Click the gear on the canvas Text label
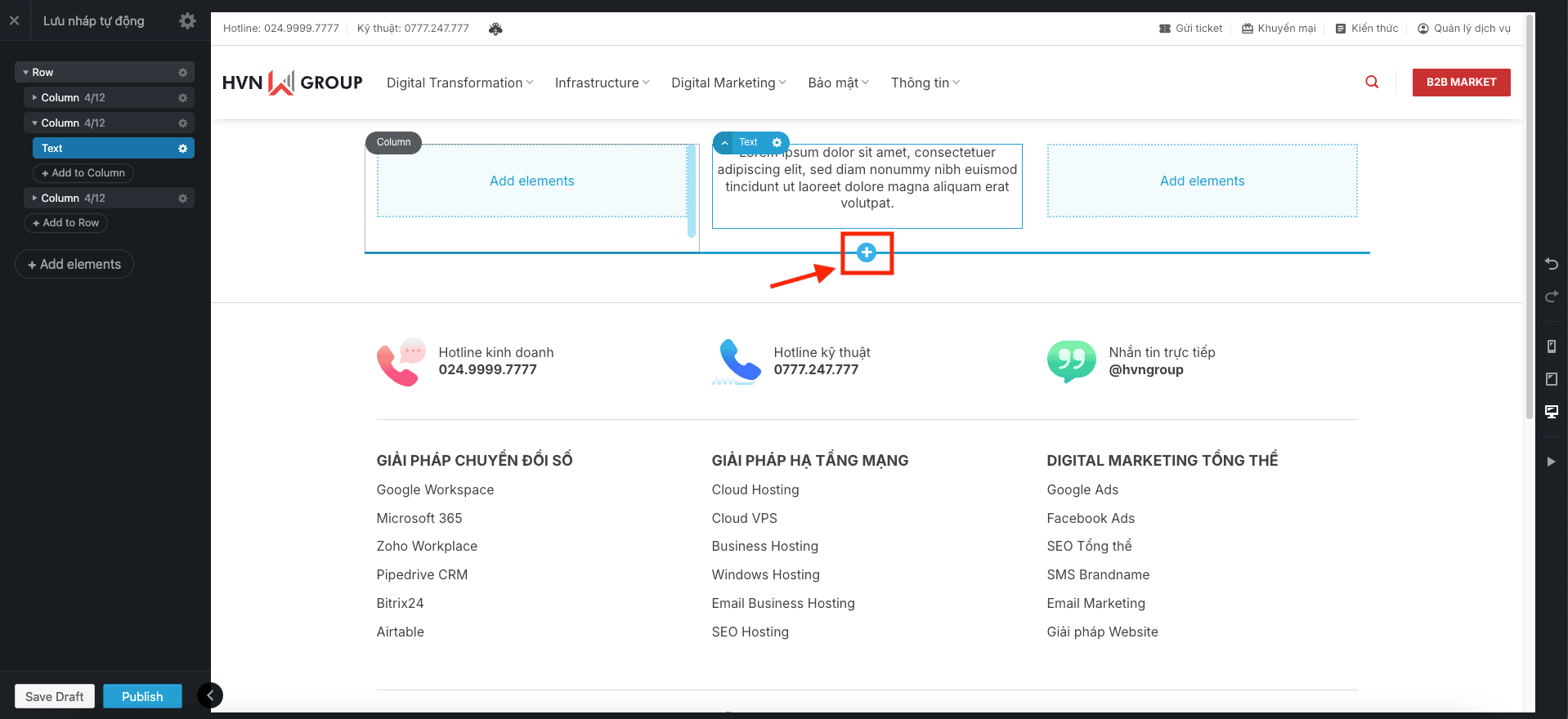The width and height of the screenshot is (1568, 719). 777,142
